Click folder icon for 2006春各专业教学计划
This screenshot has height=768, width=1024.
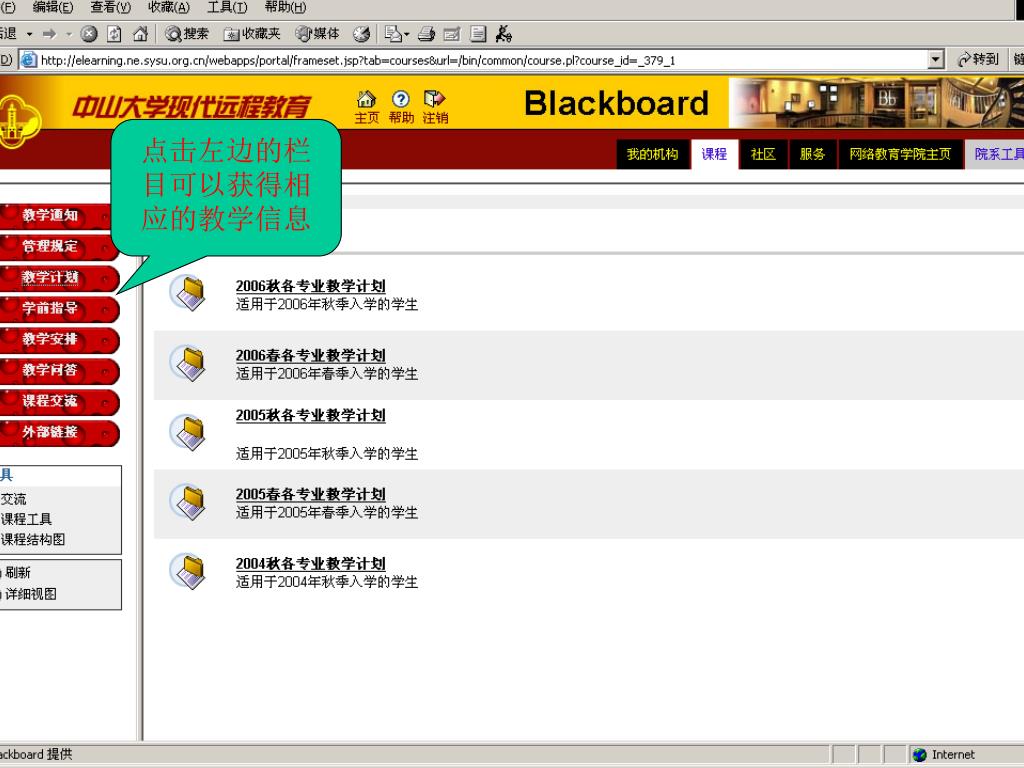click(x=189, y=363)
